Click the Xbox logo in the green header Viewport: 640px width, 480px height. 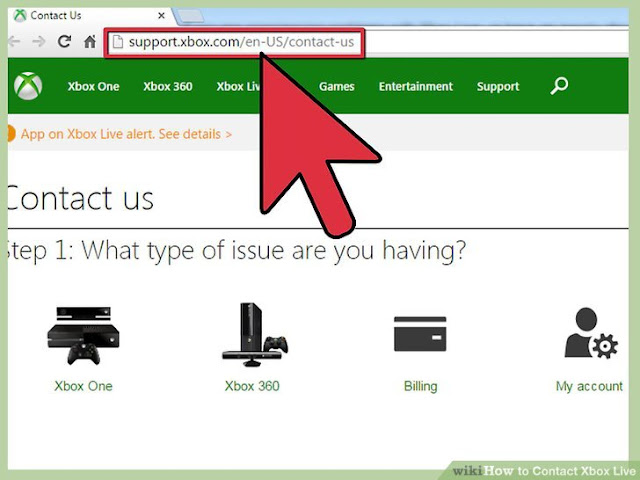[28, 86]
